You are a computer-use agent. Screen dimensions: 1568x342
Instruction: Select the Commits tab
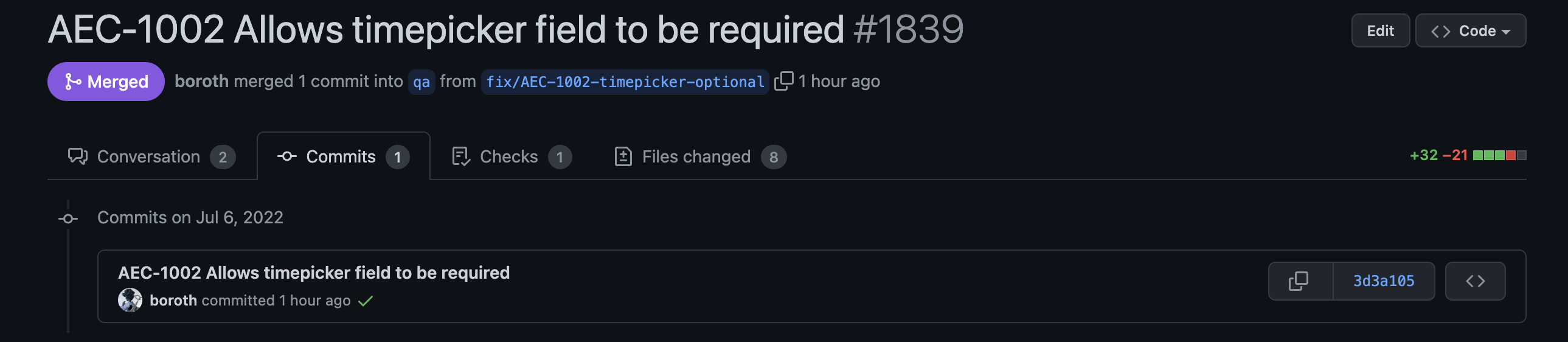click(x=343, y=156)
